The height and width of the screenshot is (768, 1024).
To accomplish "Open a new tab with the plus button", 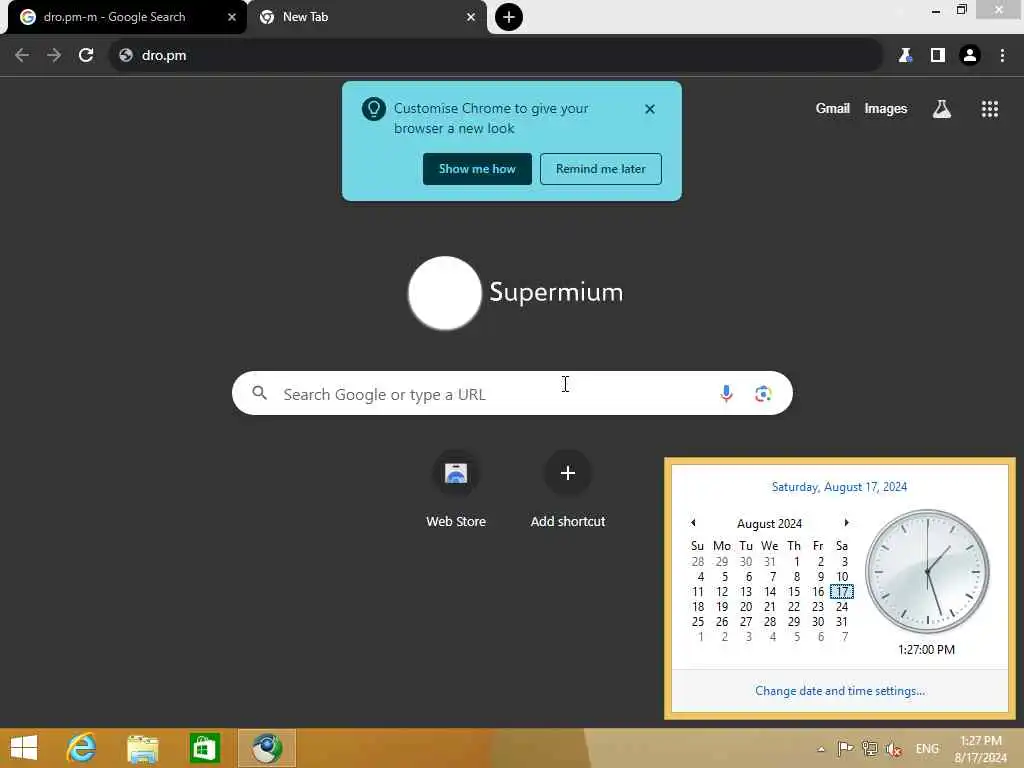I will tap(509, 17).
